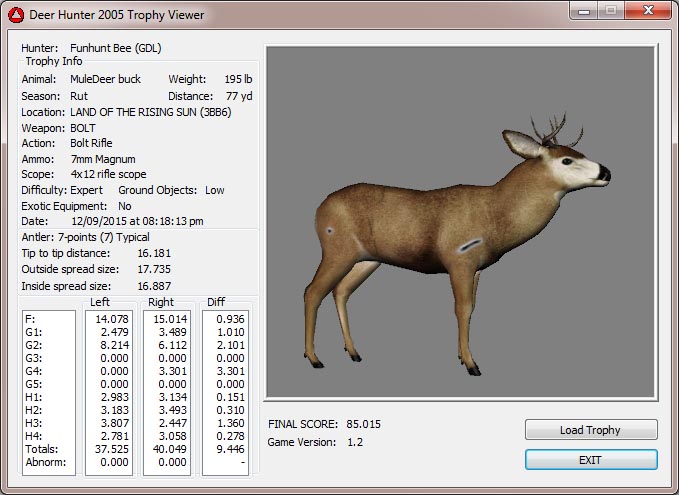Select the Left F value 14.078
The height and width of the screenshot is (495, 679).
pos(109,320)
